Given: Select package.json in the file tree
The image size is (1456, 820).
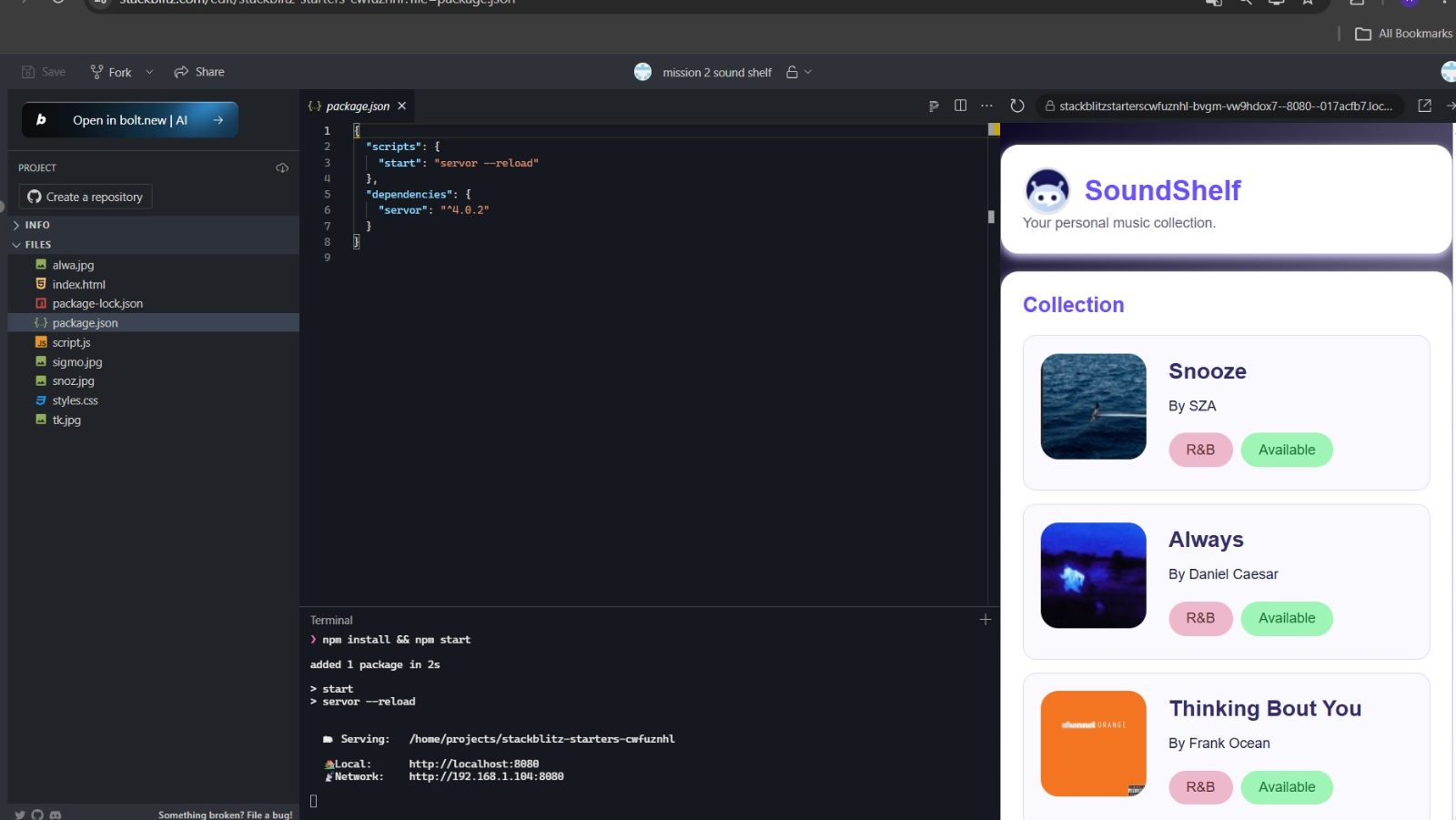Looking at the screenshot, I should 153,323.
